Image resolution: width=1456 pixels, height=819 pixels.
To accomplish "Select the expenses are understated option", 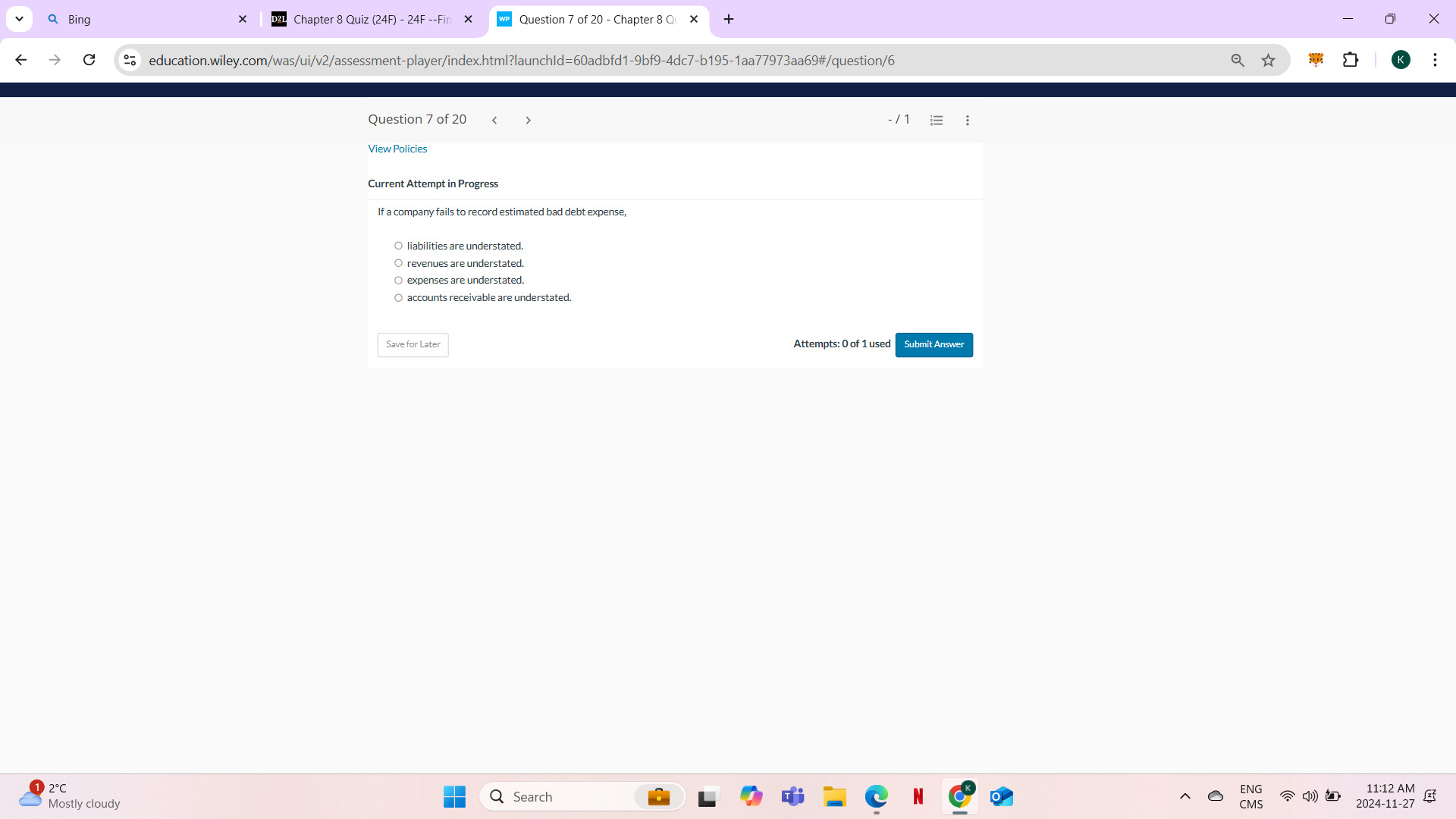I will tap(398, 280).
